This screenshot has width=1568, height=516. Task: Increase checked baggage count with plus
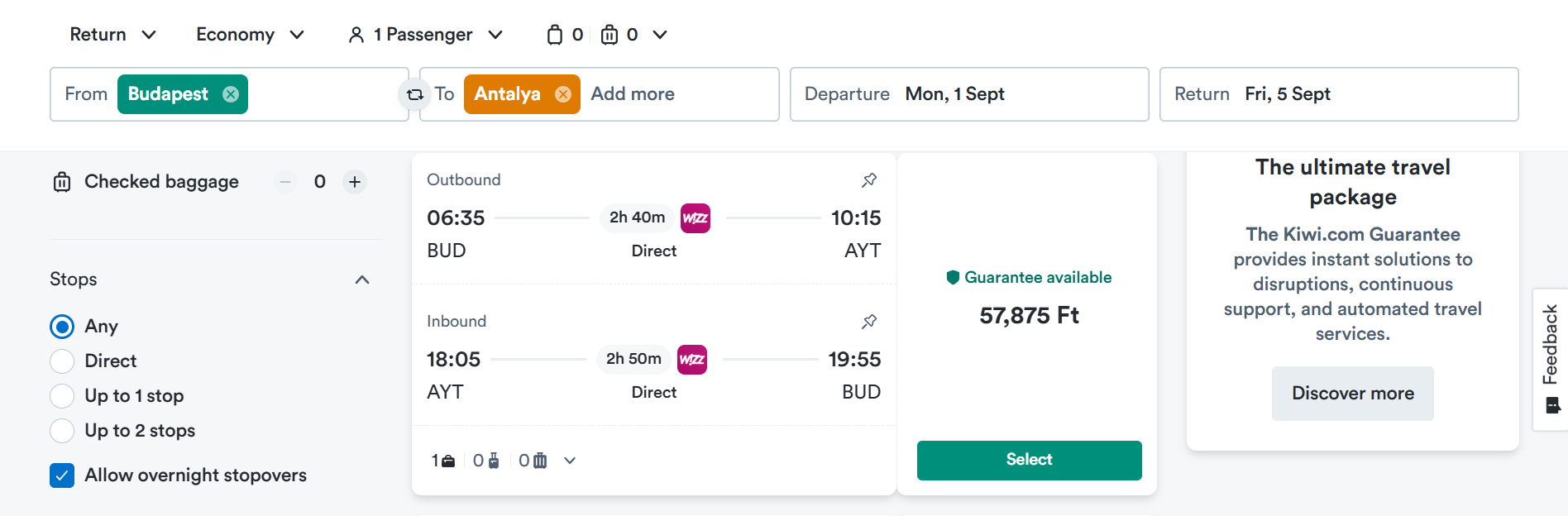355,182
